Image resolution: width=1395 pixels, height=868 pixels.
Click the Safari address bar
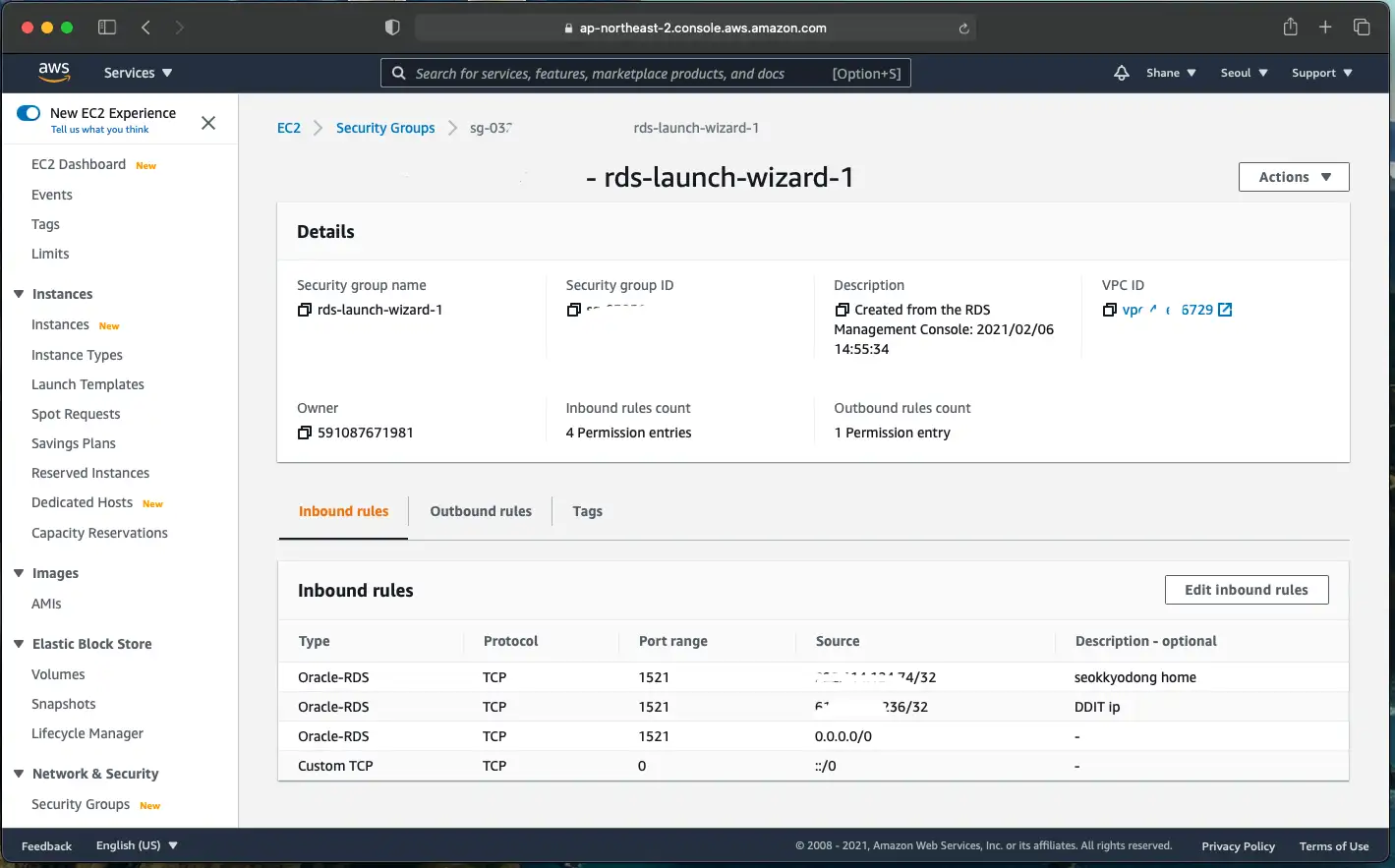click(695, 28)
